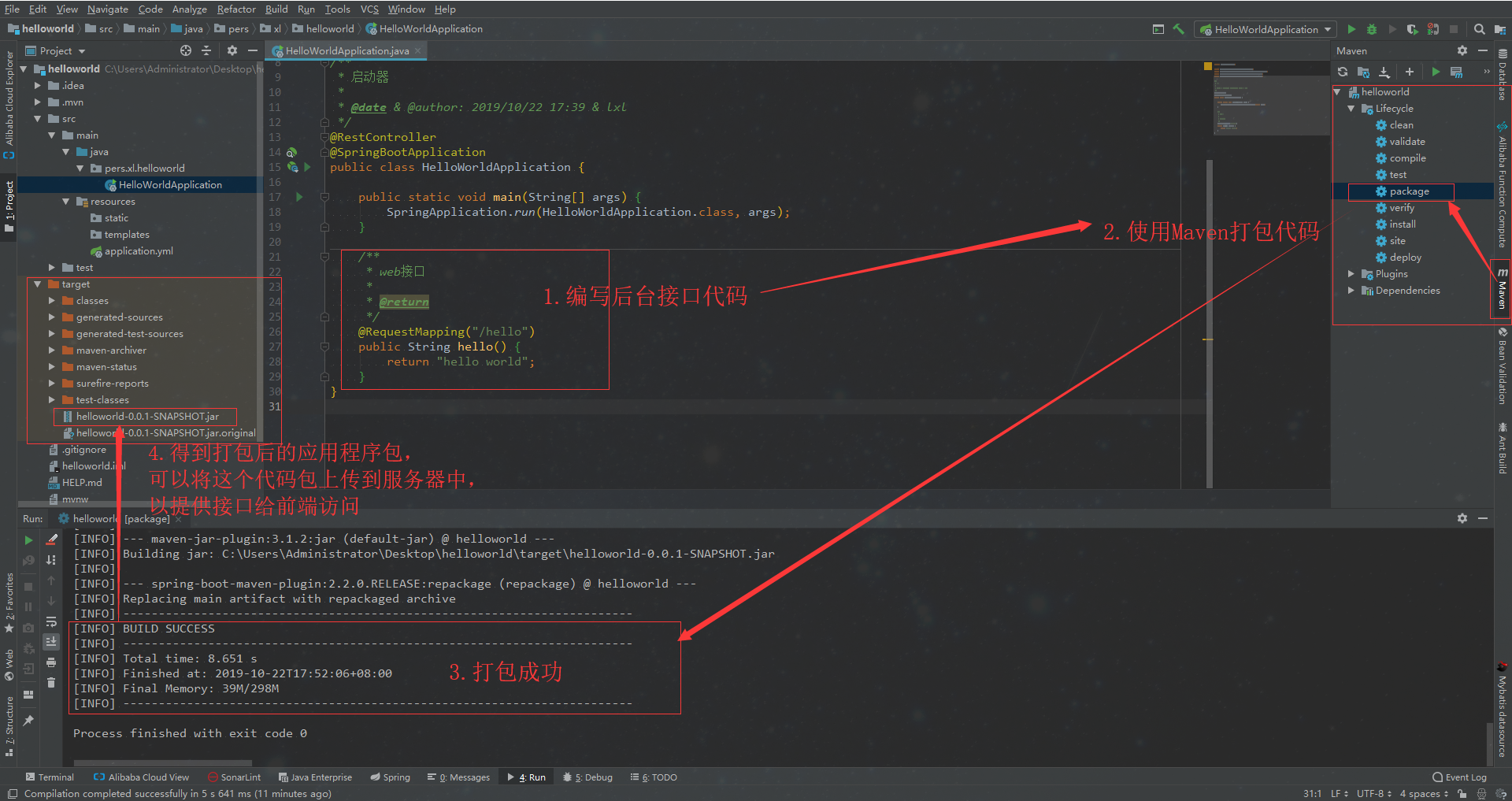Rerun the package build in Run panel
1512x801 pixels.
coord(28,540)
